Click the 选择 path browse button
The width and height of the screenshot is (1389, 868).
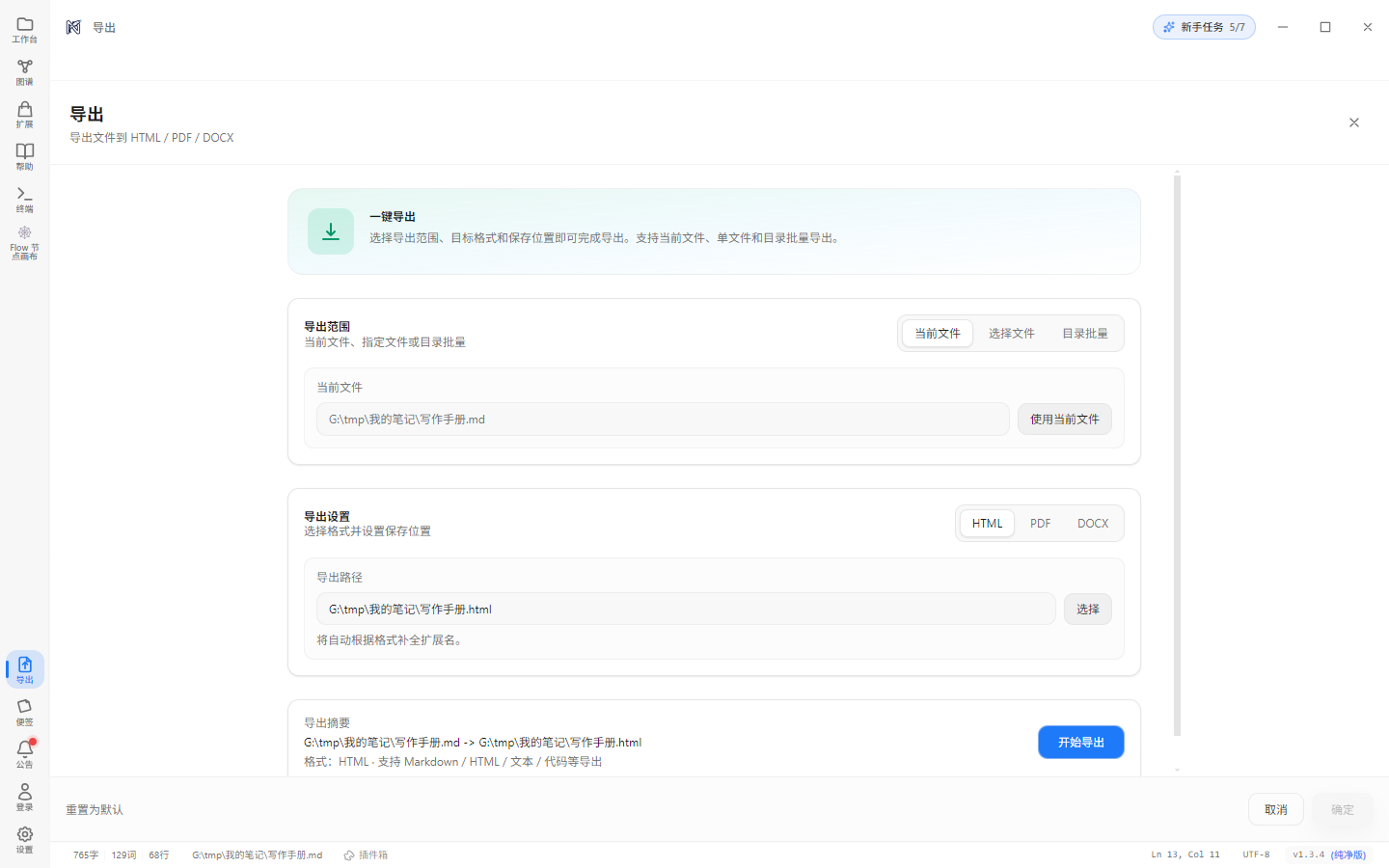(x=1088, y=610)
